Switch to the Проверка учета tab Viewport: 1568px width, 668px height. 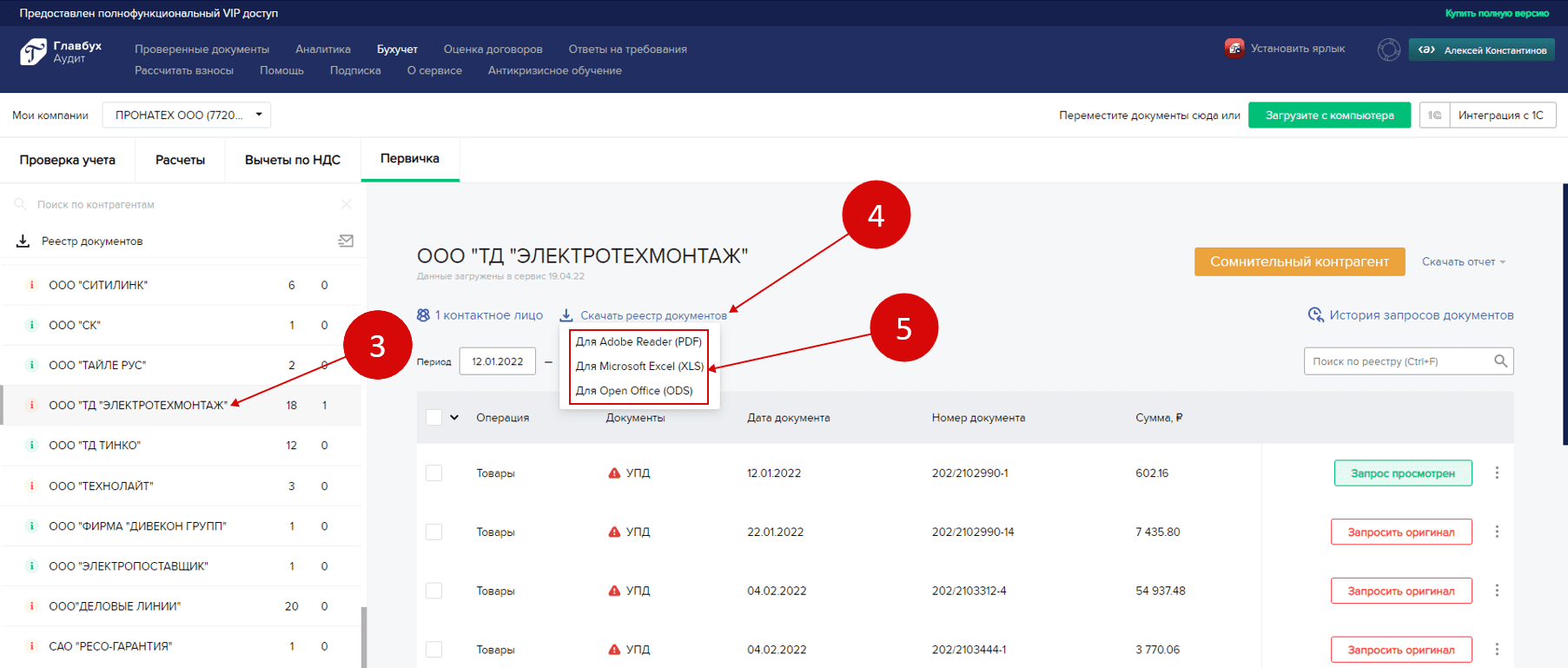coord(68,160)
